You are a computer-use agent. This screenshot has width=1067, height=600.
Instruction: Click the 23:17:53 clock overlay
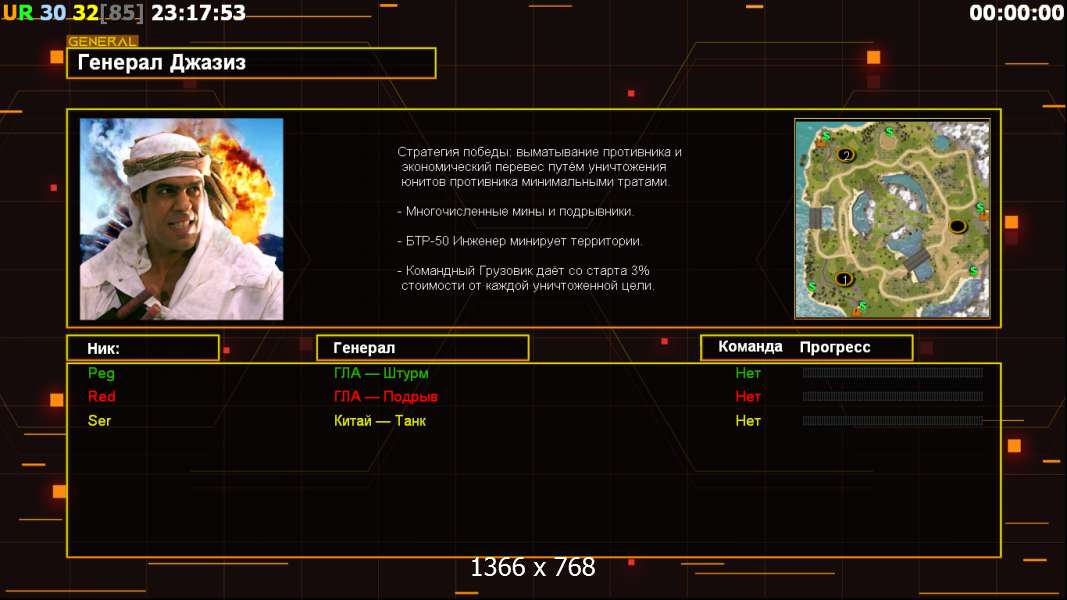(x=198, y=12)
